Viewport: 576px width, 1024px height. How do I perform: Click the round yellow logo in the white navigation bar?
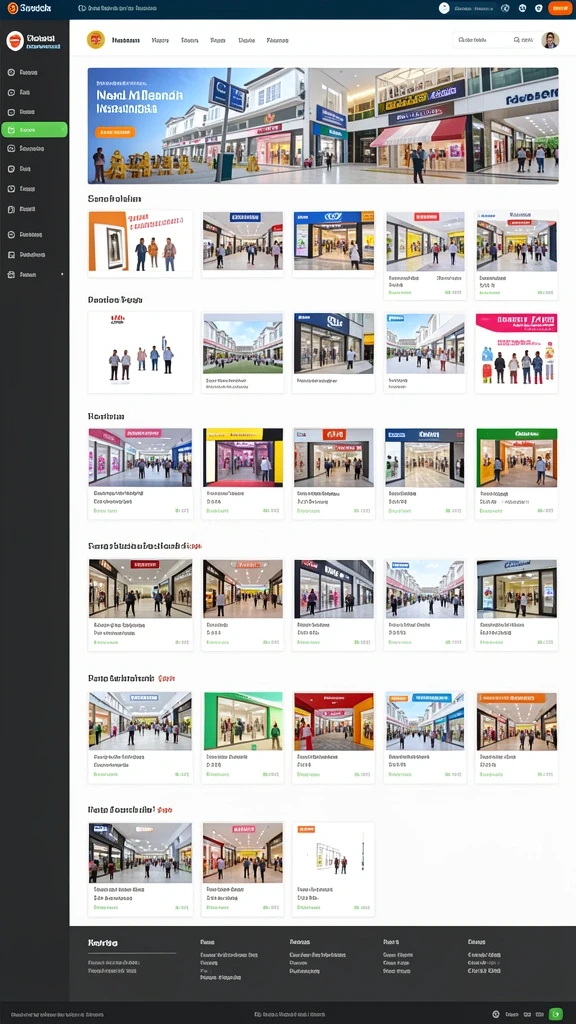pos(96,40)
